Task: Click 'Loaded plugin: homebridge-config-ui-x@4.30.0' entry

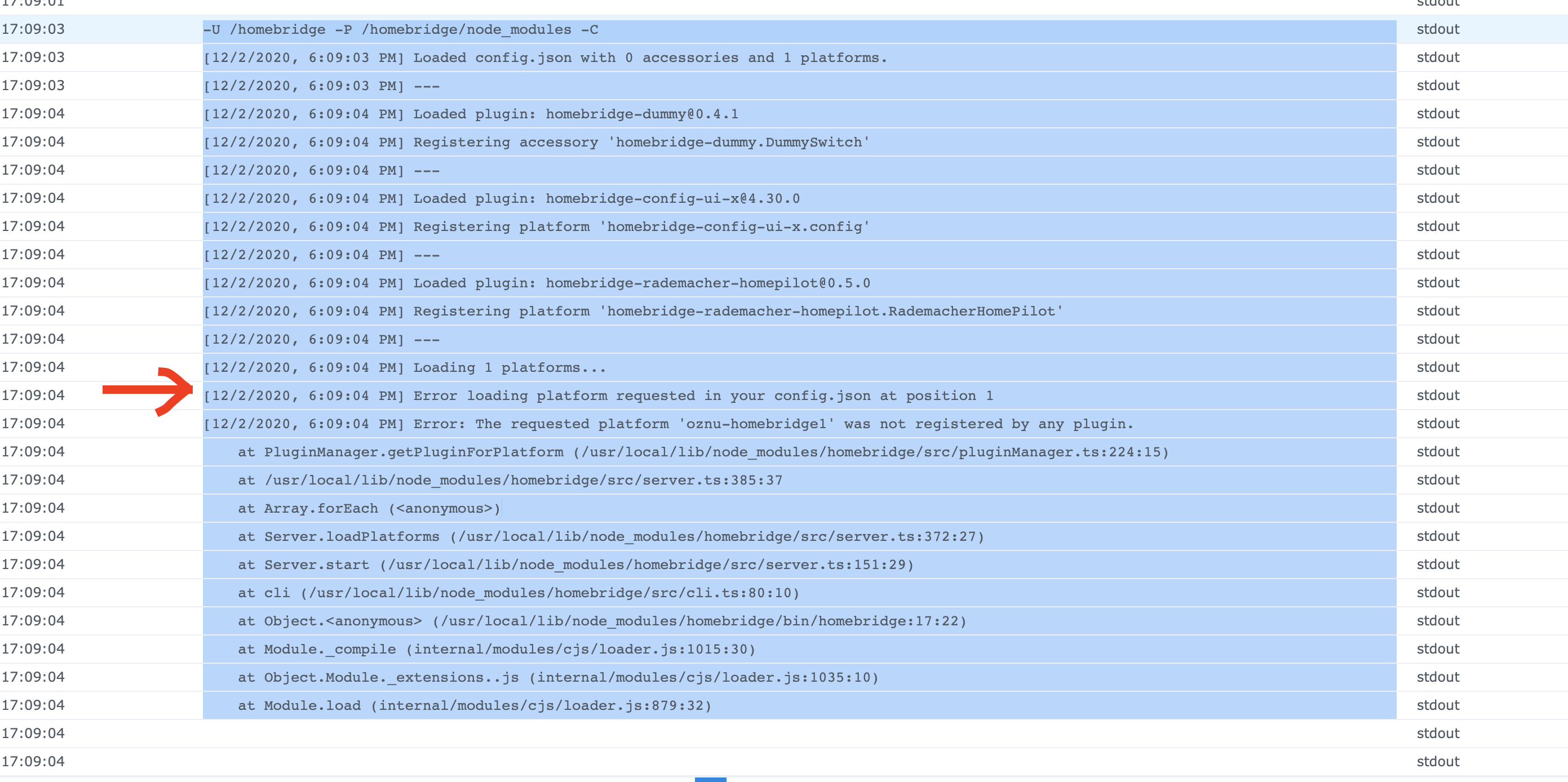Action: tap(501, 198)
